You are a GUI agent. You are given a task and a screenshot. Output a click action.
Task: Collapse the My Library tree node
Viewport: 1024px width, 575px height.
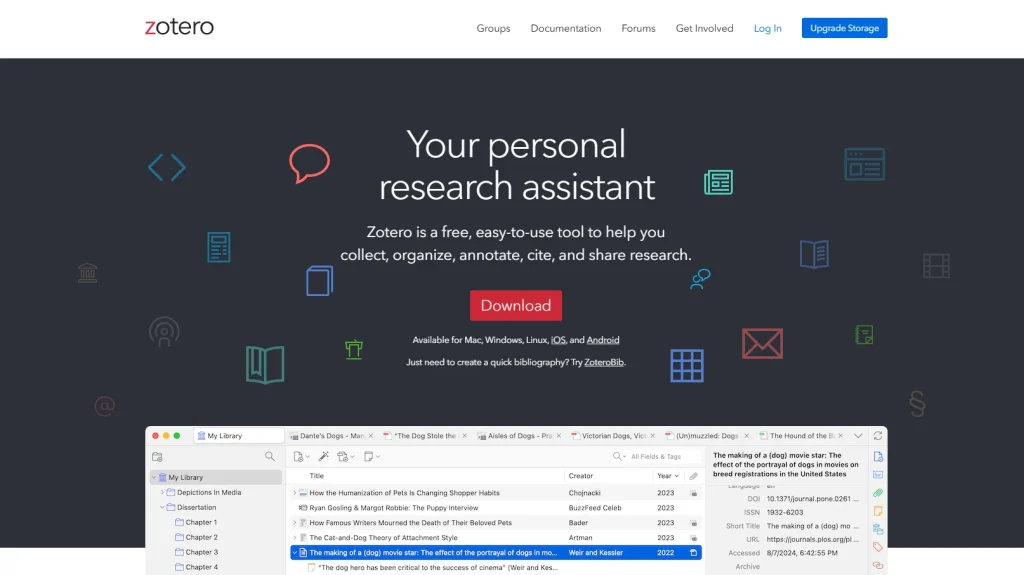coord(154,478)
